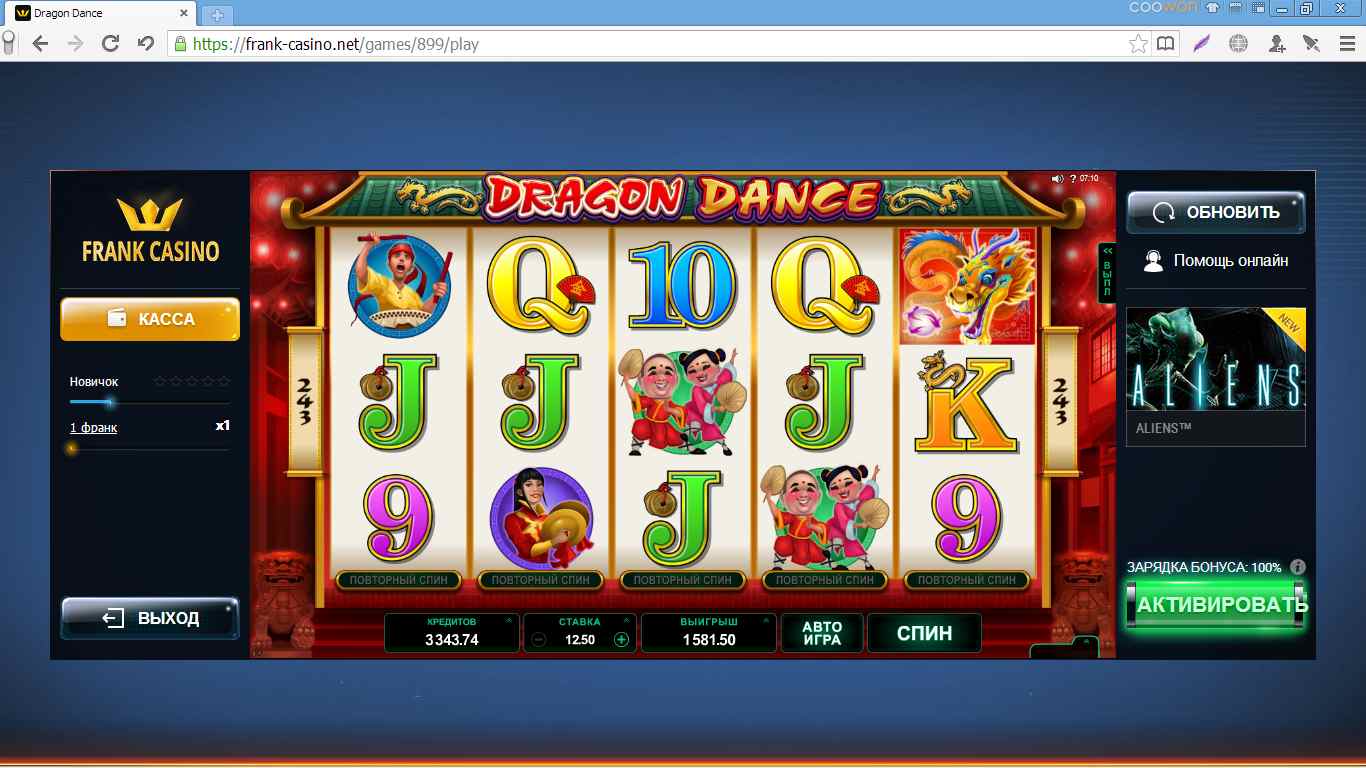Increase the bet with the plus button

[621, 640]
